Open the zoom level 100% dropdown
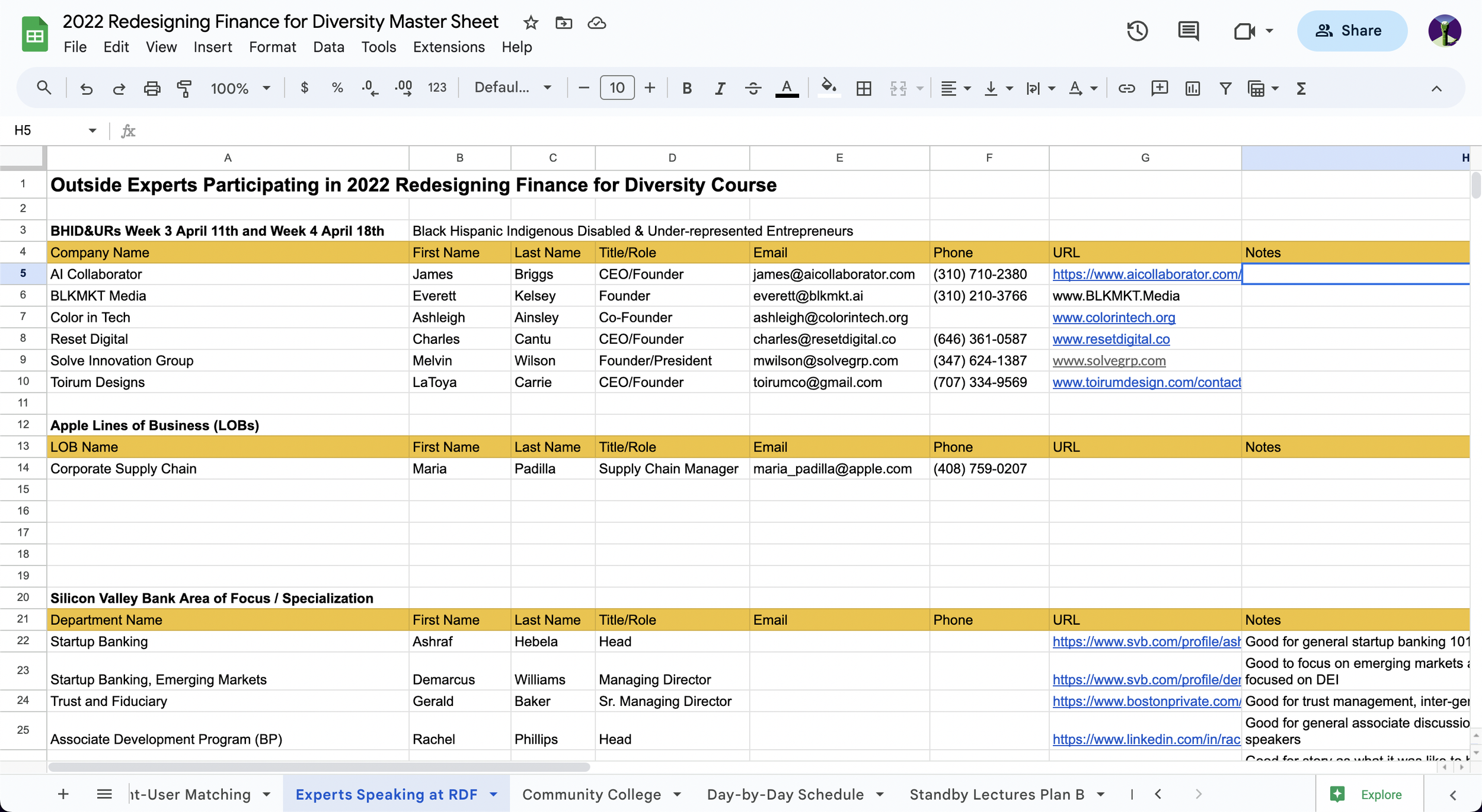This screenshot has width=1482, height=812. click(x=240, y=88)
